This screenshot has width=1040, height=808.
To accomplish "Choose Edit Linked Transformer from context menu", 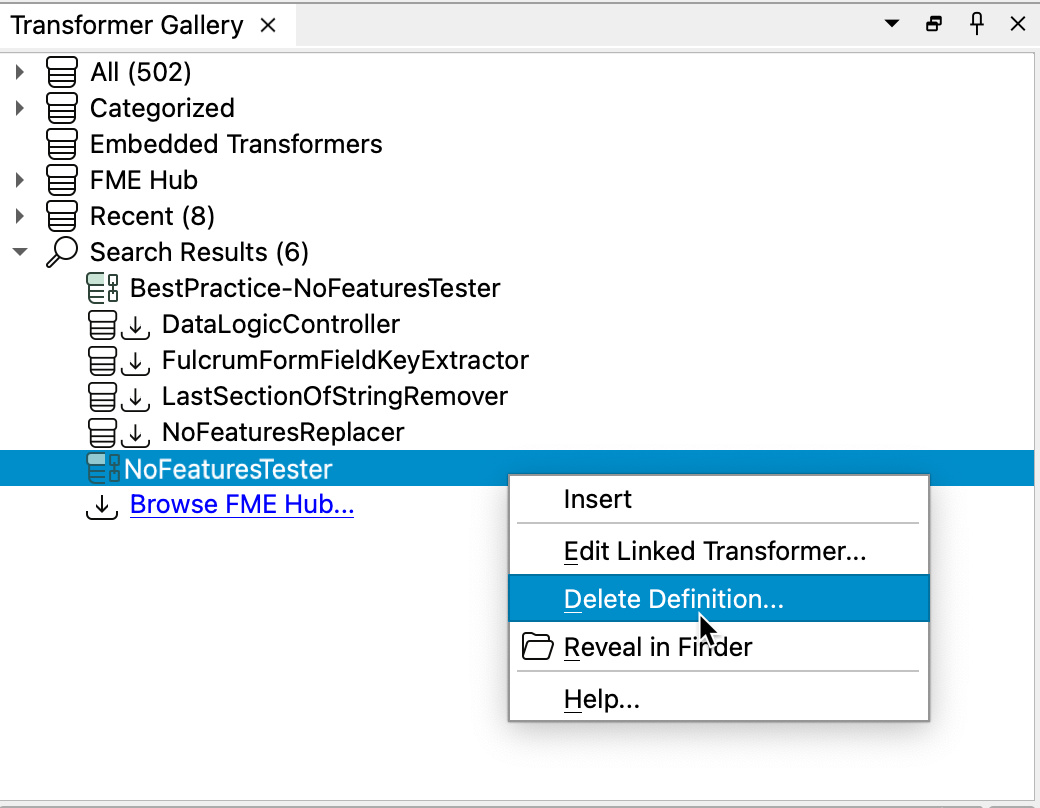I will point(718,551).
